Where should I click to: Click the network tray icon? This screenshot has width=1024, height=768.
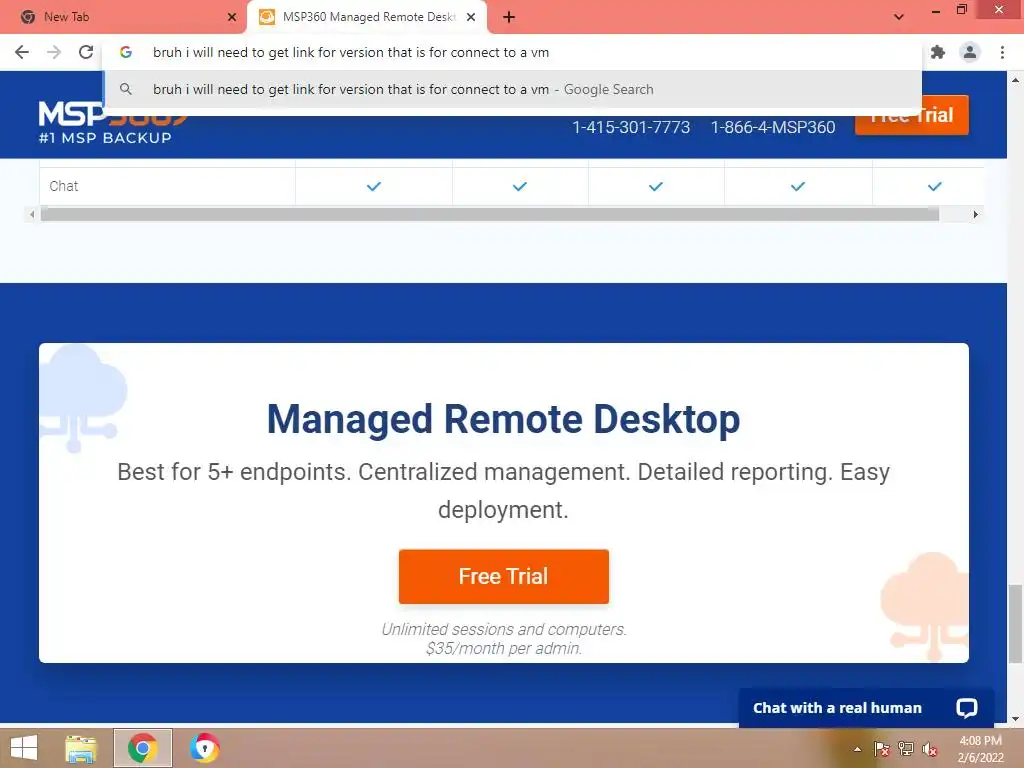pos(906,749)
